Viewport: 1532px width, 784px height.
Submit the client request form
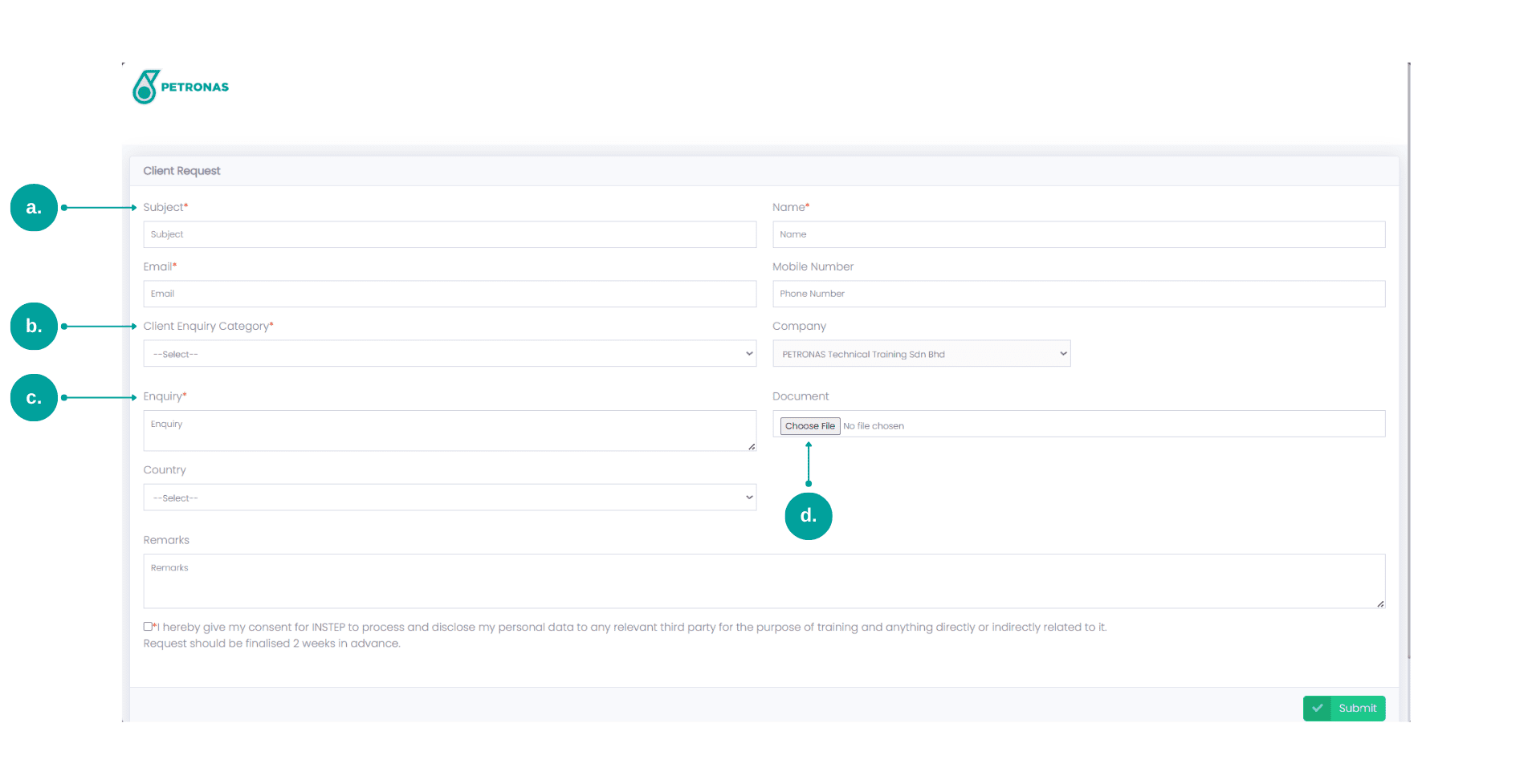[1356, 709]
